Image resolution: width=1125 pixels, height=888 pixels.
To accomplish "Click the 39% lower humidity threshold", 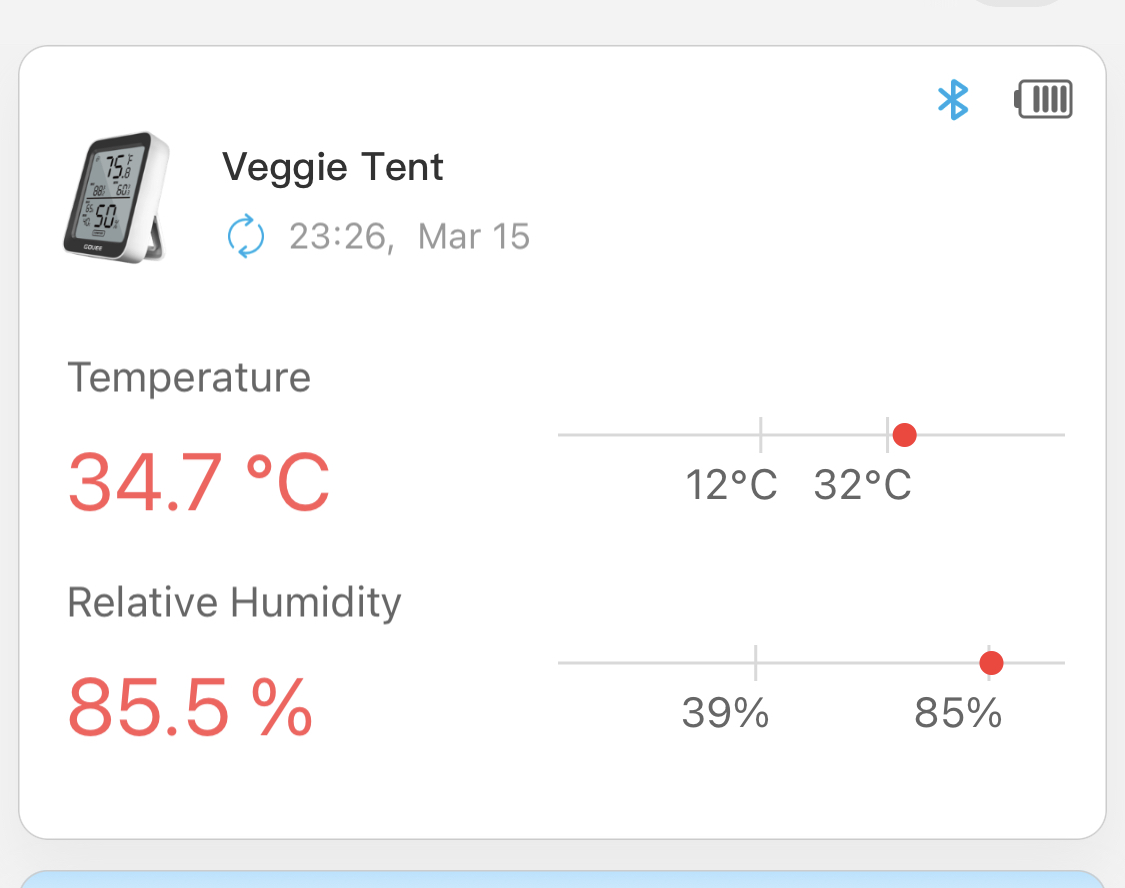I will pyautogui.click(x=725, y=713).
